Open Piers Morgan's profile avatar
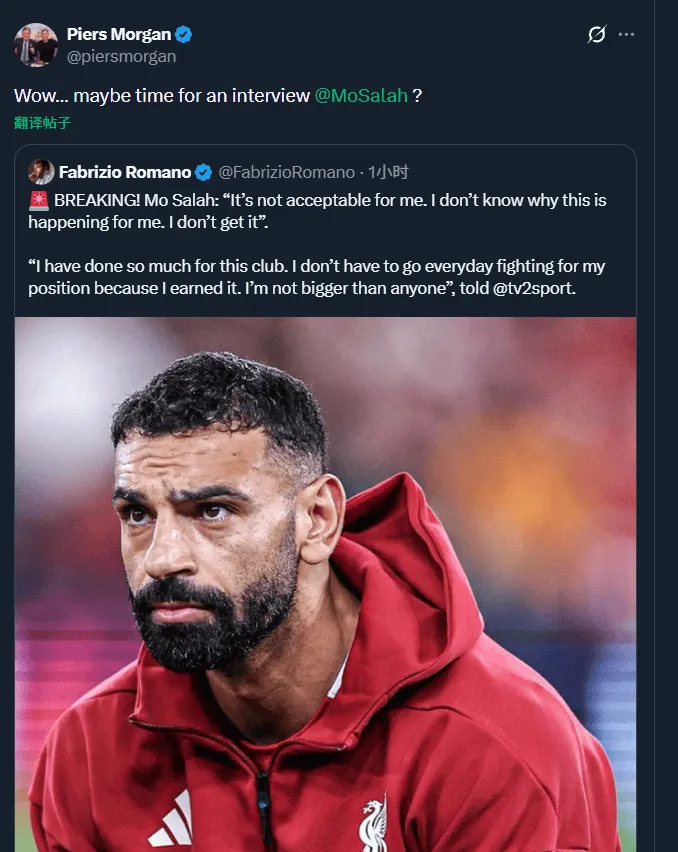The height and width of the screenshot is (852, 678). [36, 45]
